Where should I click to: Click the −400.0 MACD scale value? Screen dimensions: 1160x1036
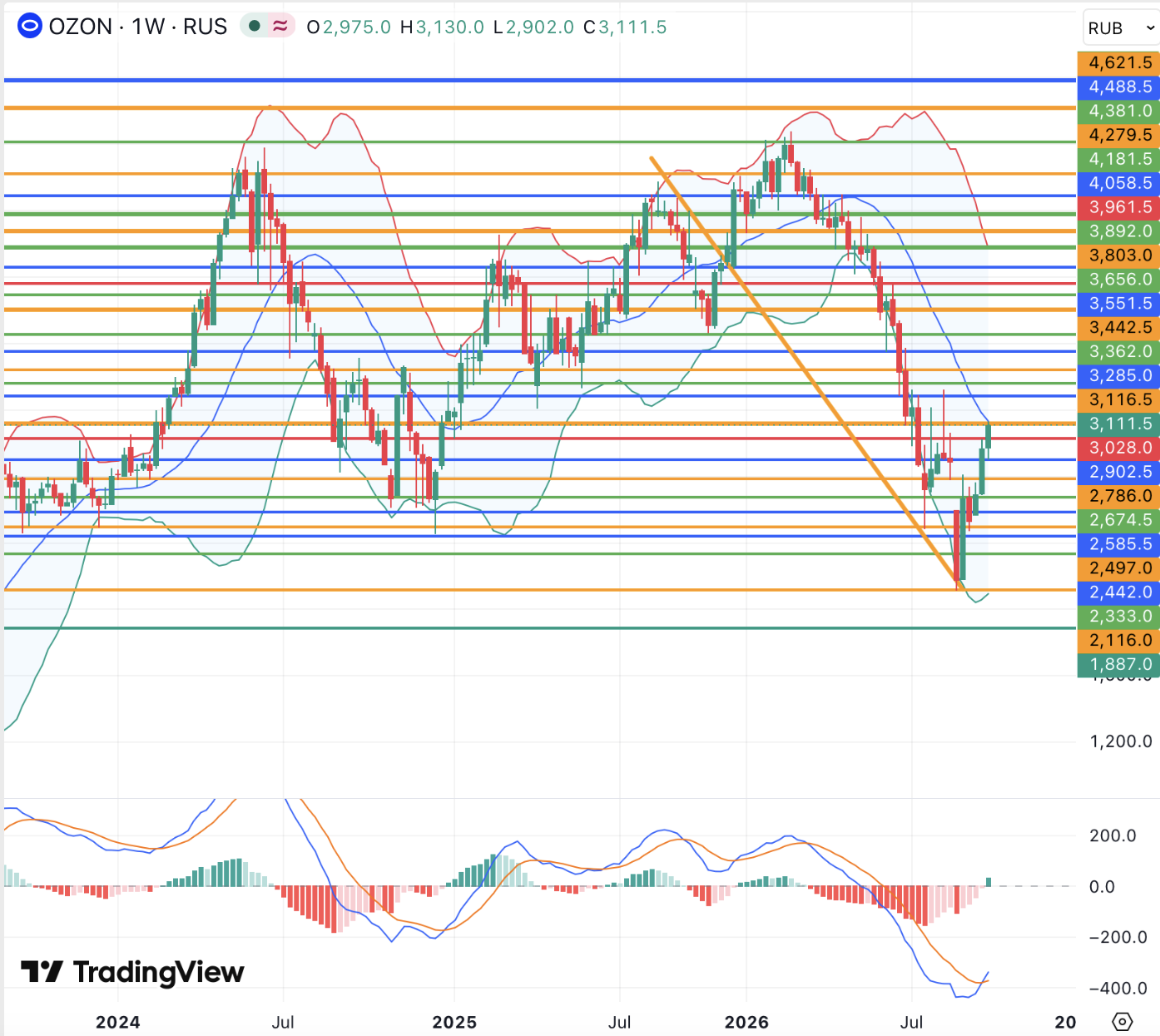pos(1118,989)
